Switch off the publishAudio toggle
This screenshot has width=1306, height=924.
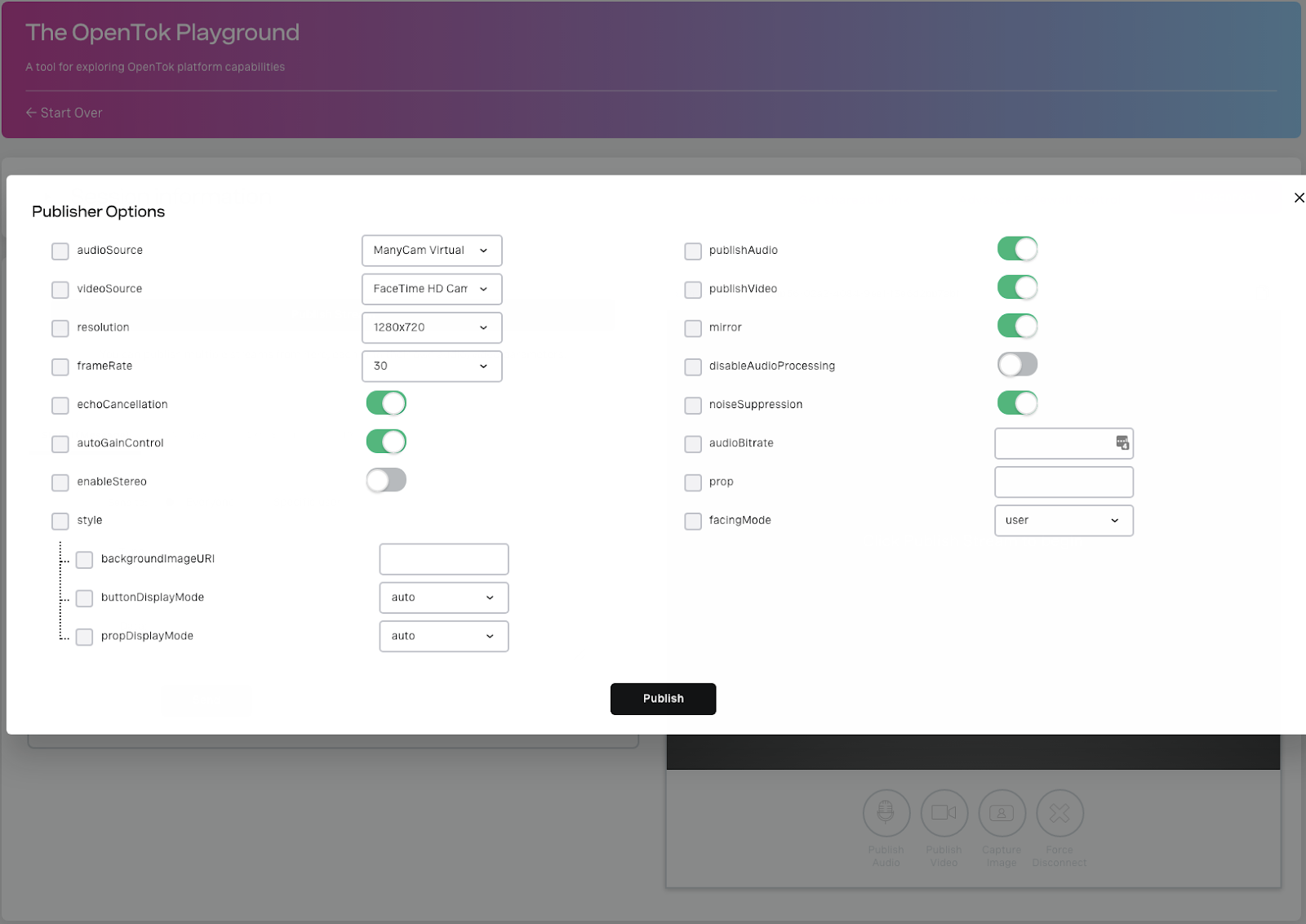coord(1017,249)
